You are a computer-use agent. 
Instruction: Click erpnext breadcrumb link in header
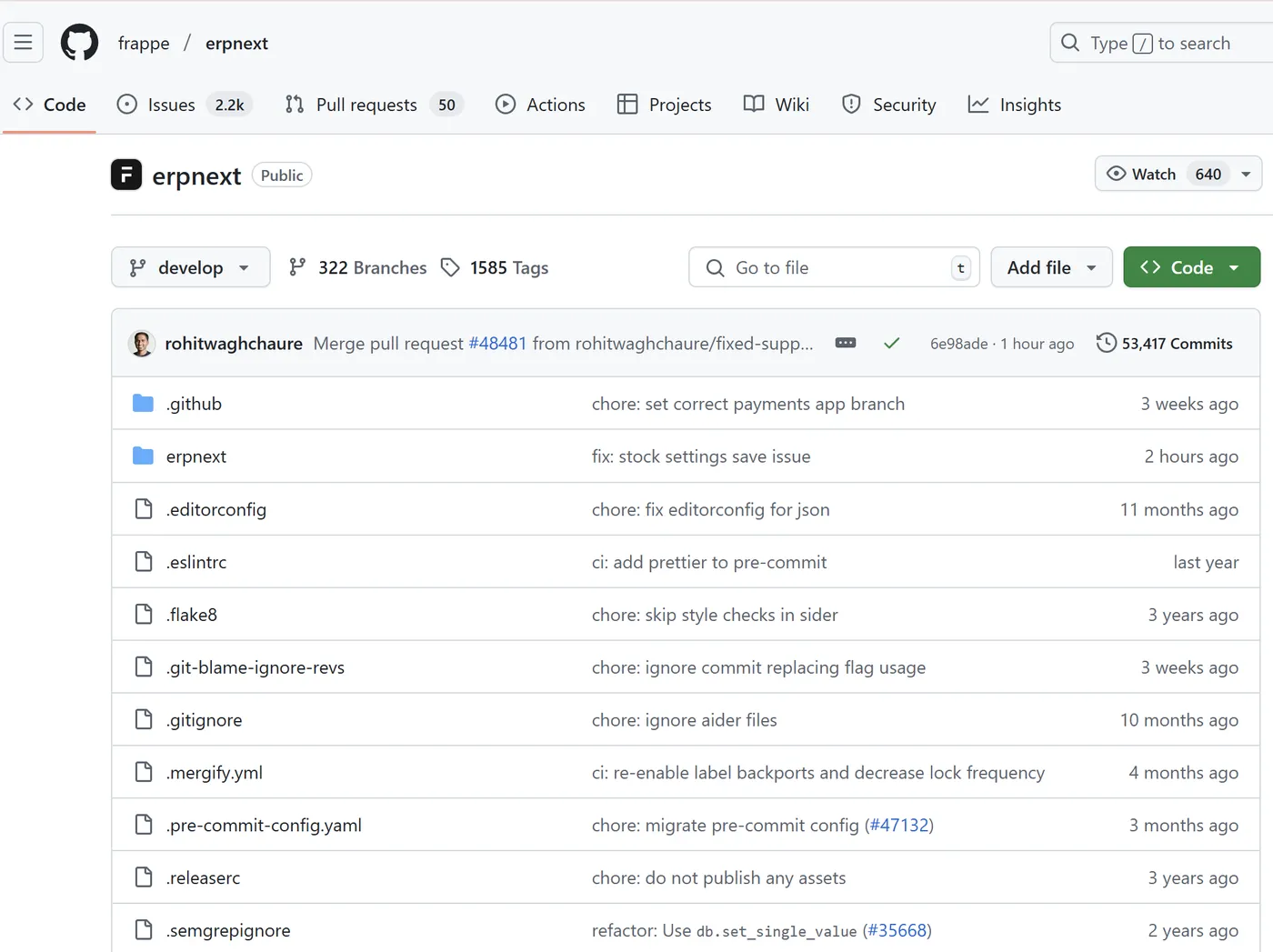(x=236, y=43)
